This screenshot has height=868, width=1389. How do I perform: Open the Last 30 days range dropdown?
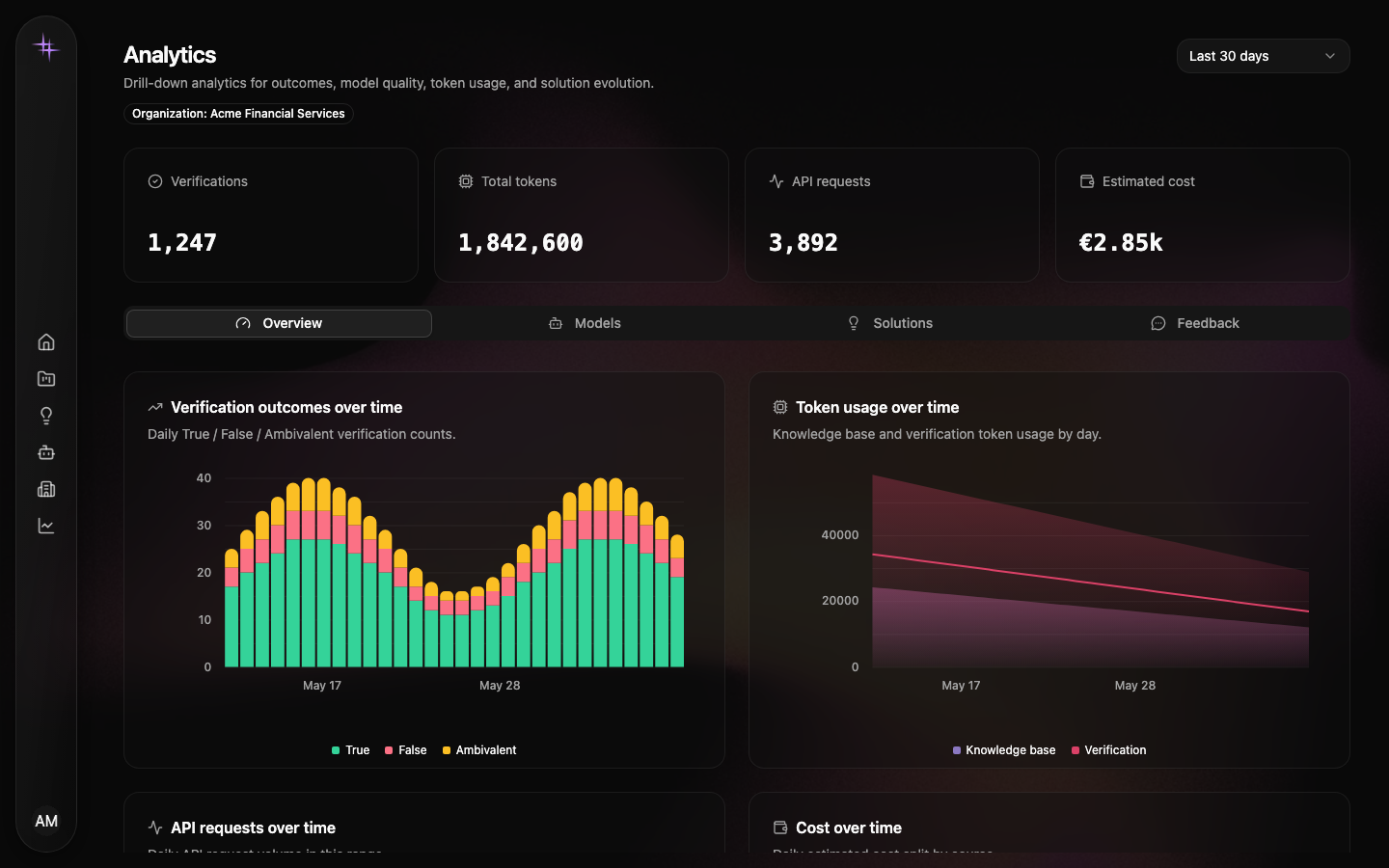pyautogui.click(x=1263, y=56)
